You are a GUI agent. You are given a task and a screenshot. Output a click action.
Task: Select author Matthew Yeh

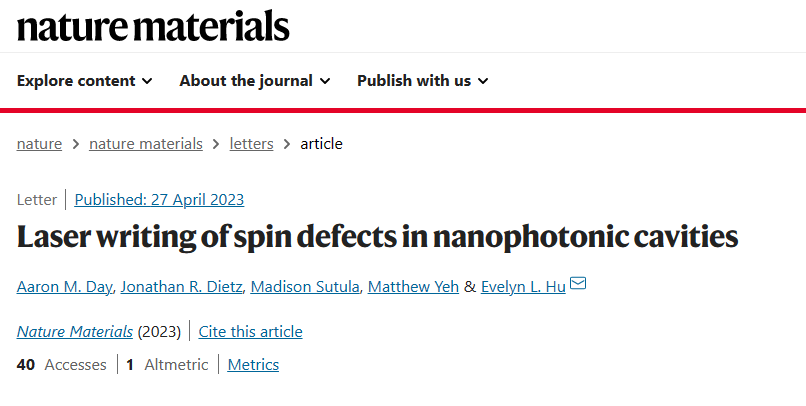pyautogui.click(x=413, y=287)
